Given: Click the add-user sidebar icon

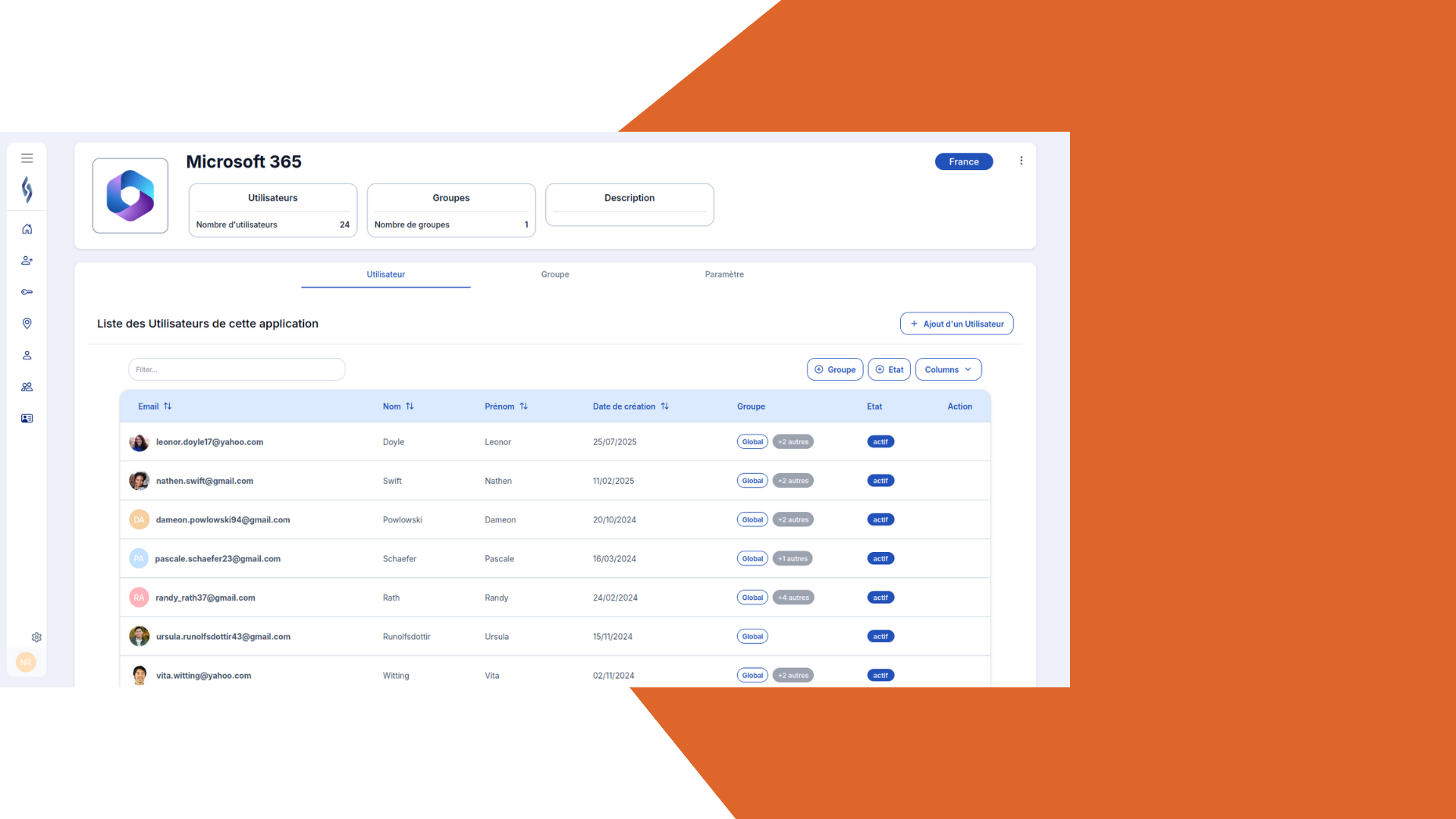Looking at the screenshot, I should tap(27, 260).
